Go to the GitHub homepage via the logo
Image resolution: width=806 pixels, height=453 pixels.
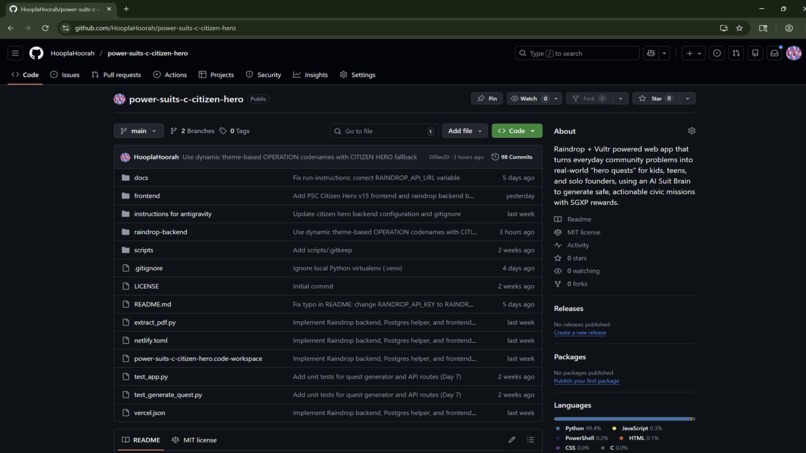[x=36, y=53]
